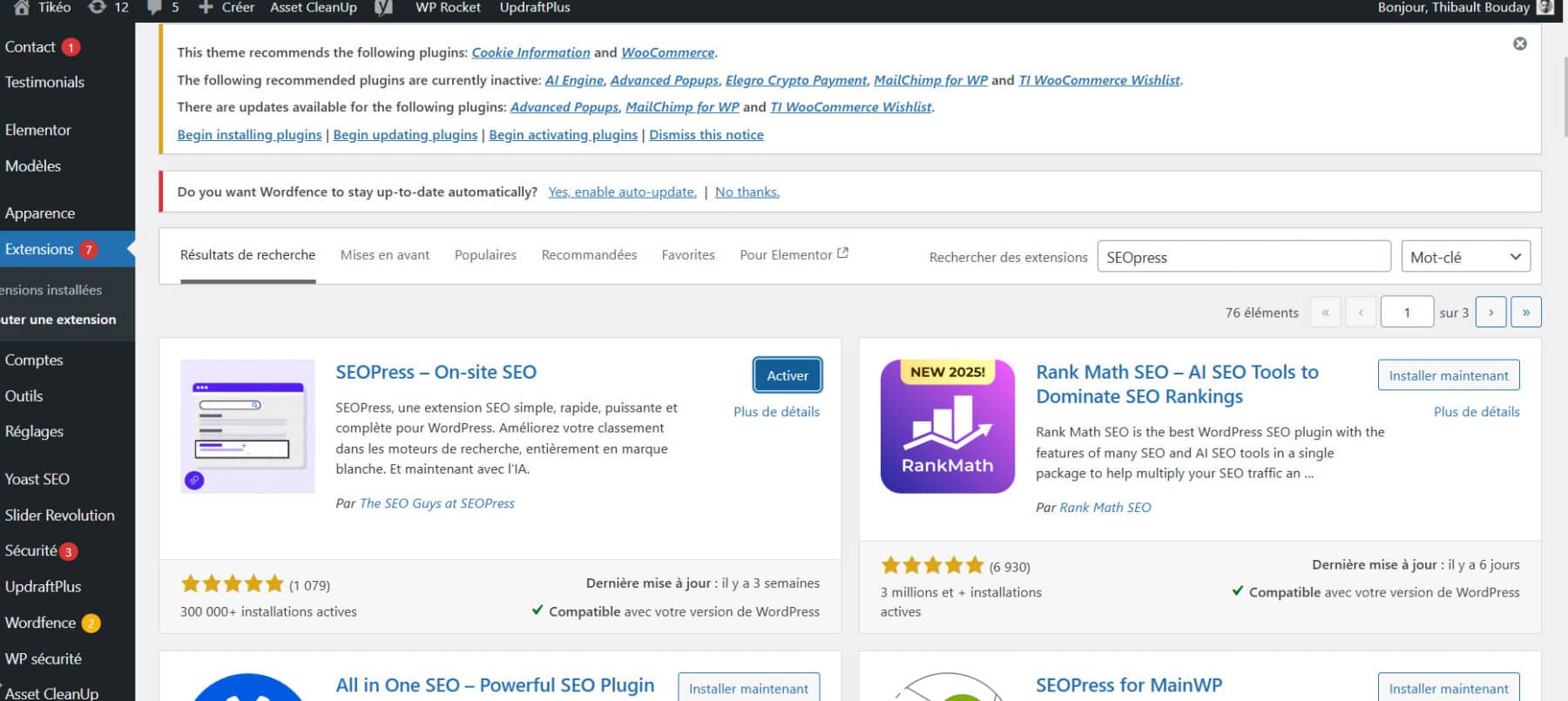Switch to Favorites tab
Image resolution: width=1568 pixels, height=701 pixels.
(688, 255)
